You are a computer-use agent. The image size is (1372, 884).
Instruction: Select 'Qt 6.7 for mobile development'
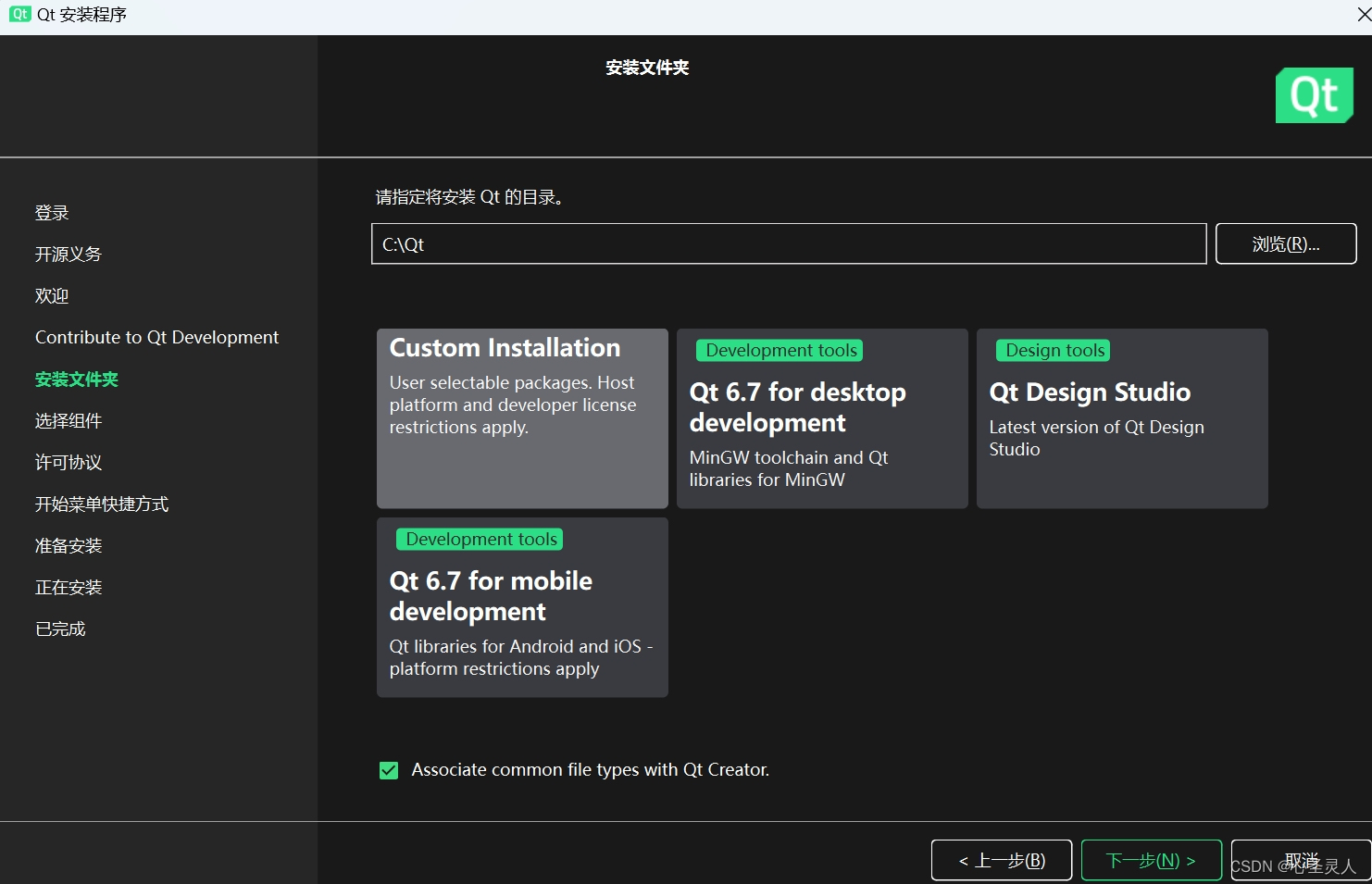(x=521, y=607)
